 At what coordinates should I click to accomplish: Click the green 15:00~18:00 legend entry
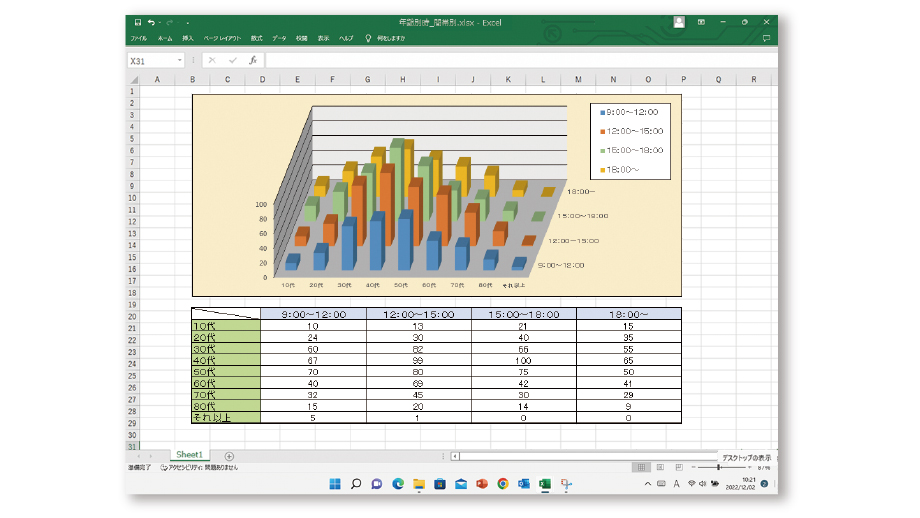pyautogui.click(x=631, y=151)
